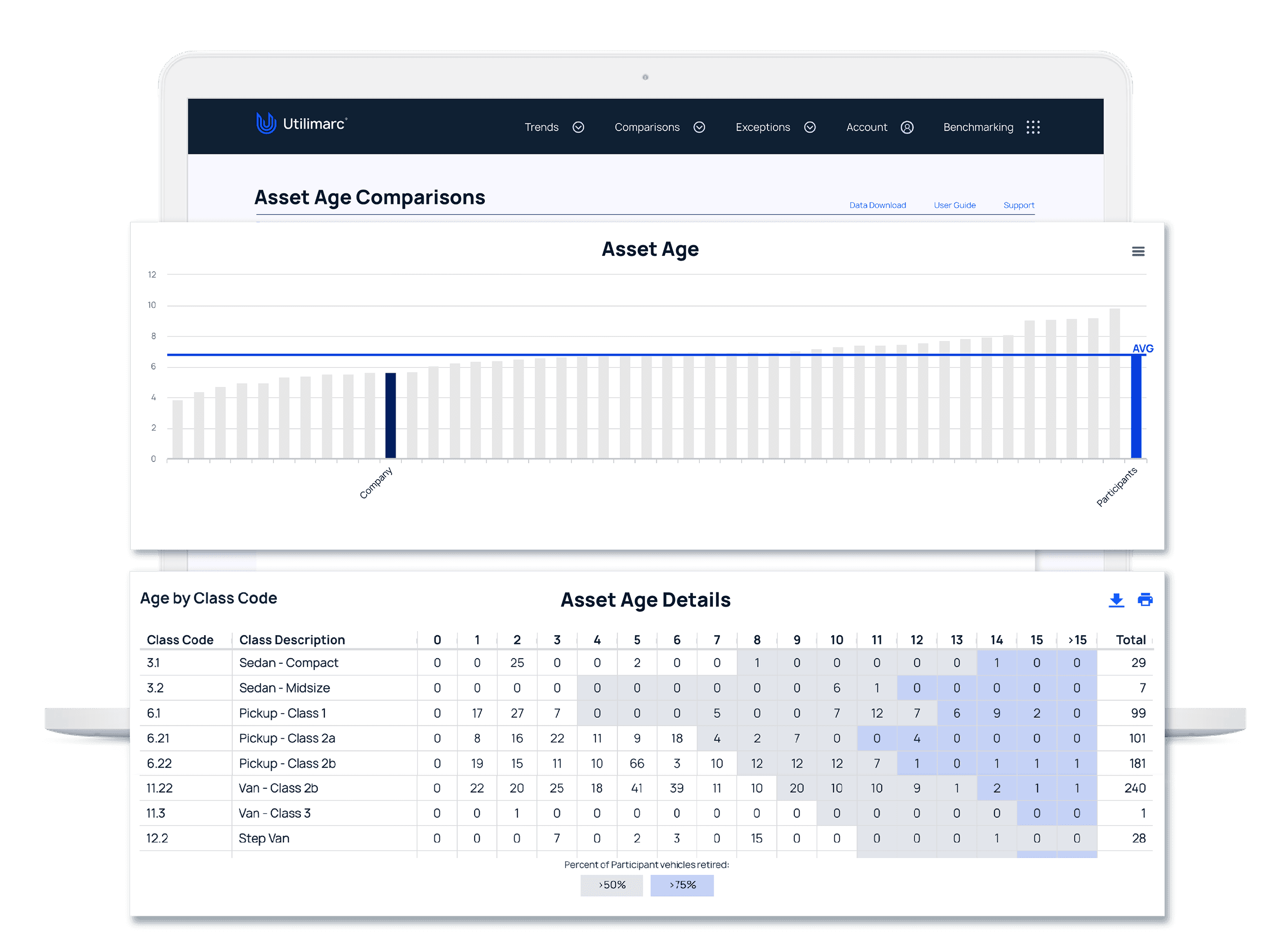Open the Data Download link
The image size is (1288, 934).
pyautogui.click(x=877, y=205)
